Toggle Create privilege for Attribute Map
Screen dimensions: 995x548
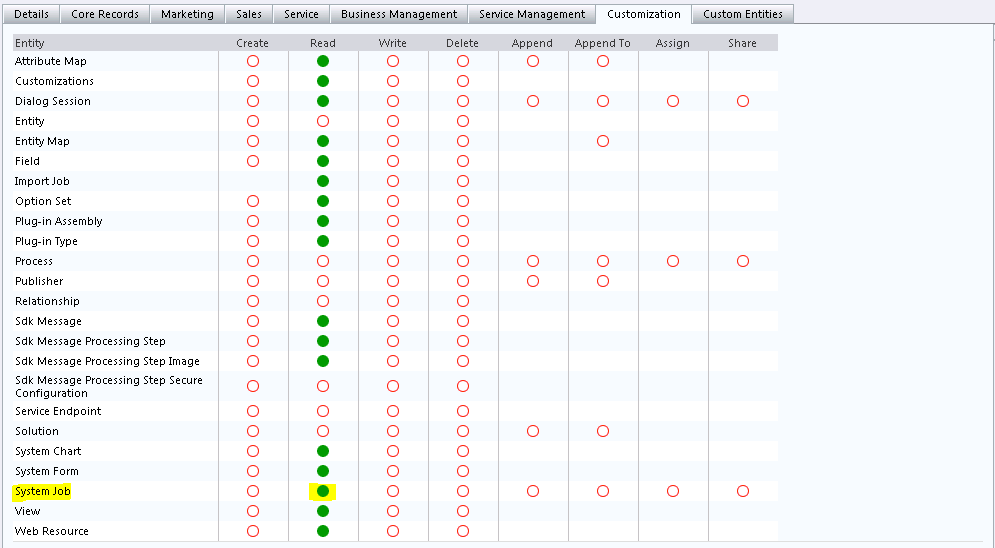tap(253, 61)
